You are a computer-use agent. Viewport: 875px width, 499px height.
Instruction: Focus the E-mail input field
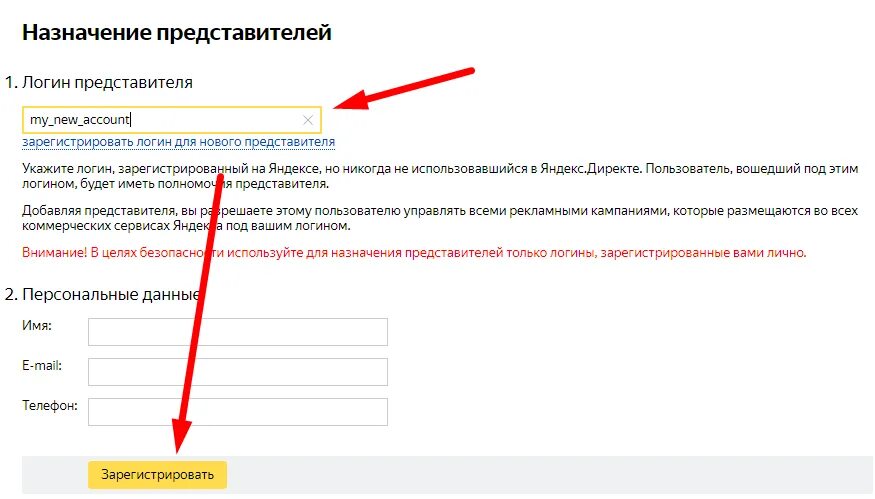[x=238, y=372]
